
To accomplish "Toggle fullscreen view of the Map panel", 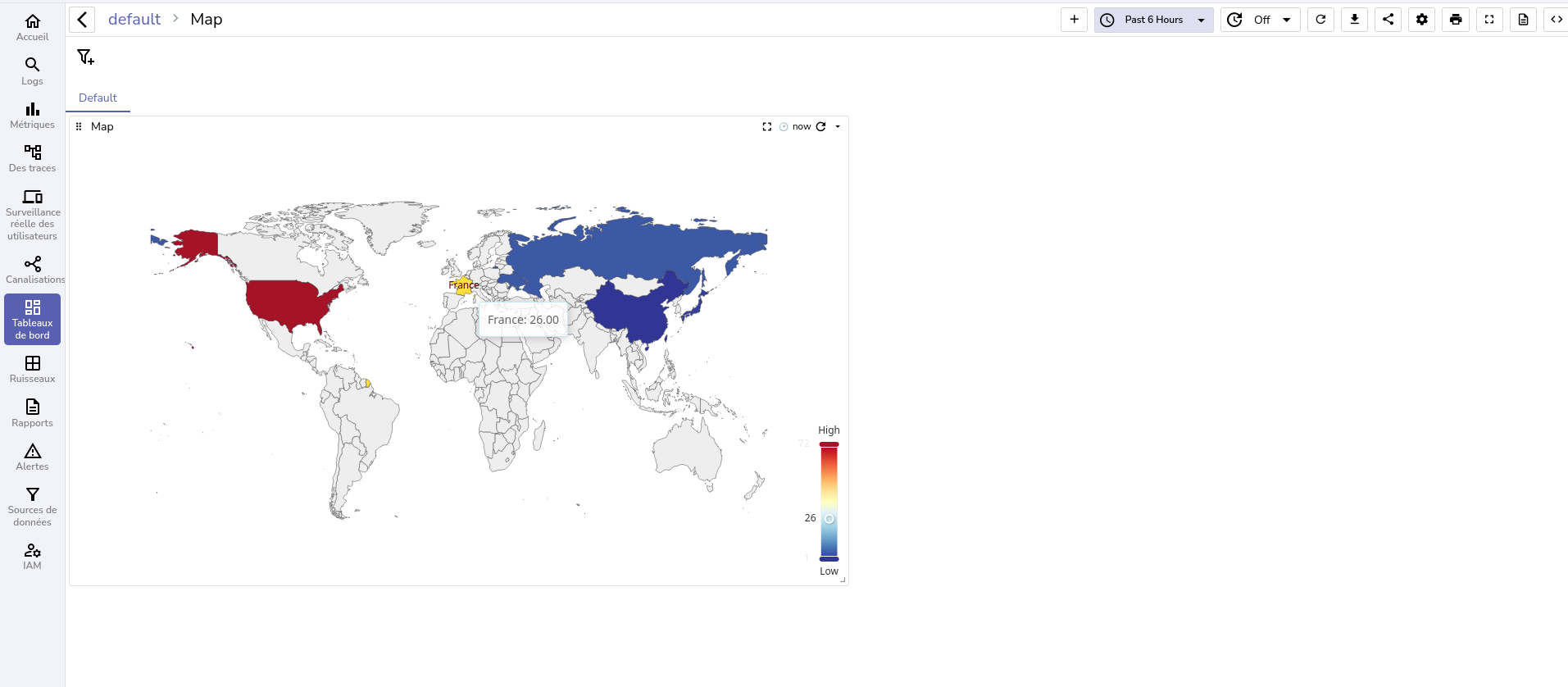I will [766, 126].
